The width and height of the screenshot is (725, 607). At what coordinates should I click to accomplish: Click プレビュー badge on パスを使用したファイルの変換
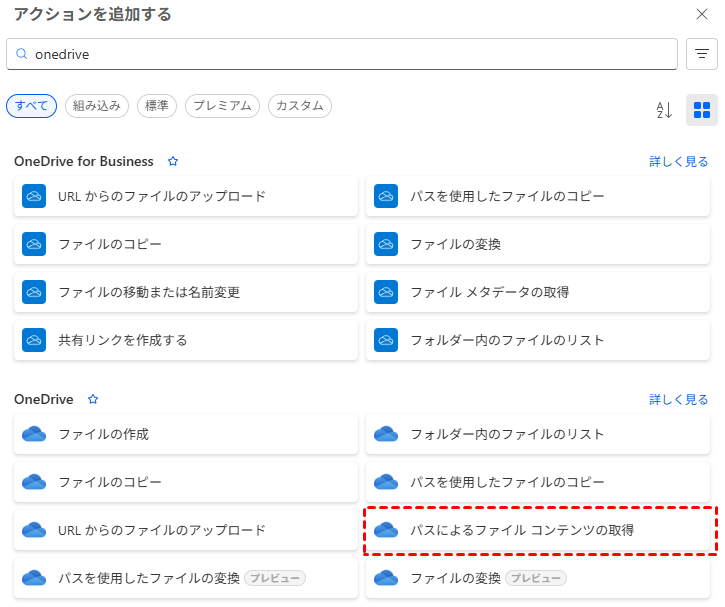pos(275,578)
